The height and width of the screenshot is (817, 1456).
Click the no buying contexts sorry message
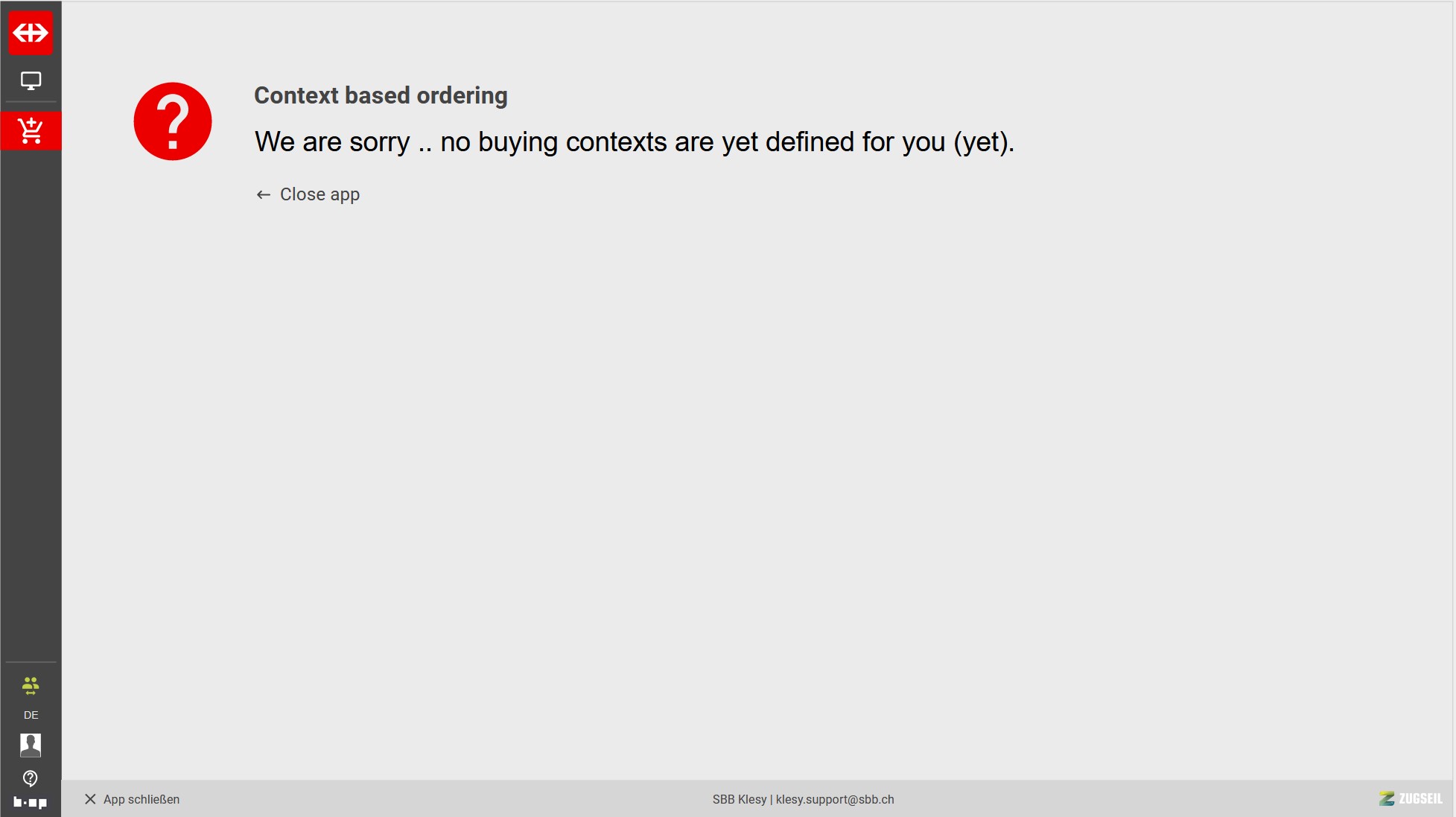tap(634, 142)
